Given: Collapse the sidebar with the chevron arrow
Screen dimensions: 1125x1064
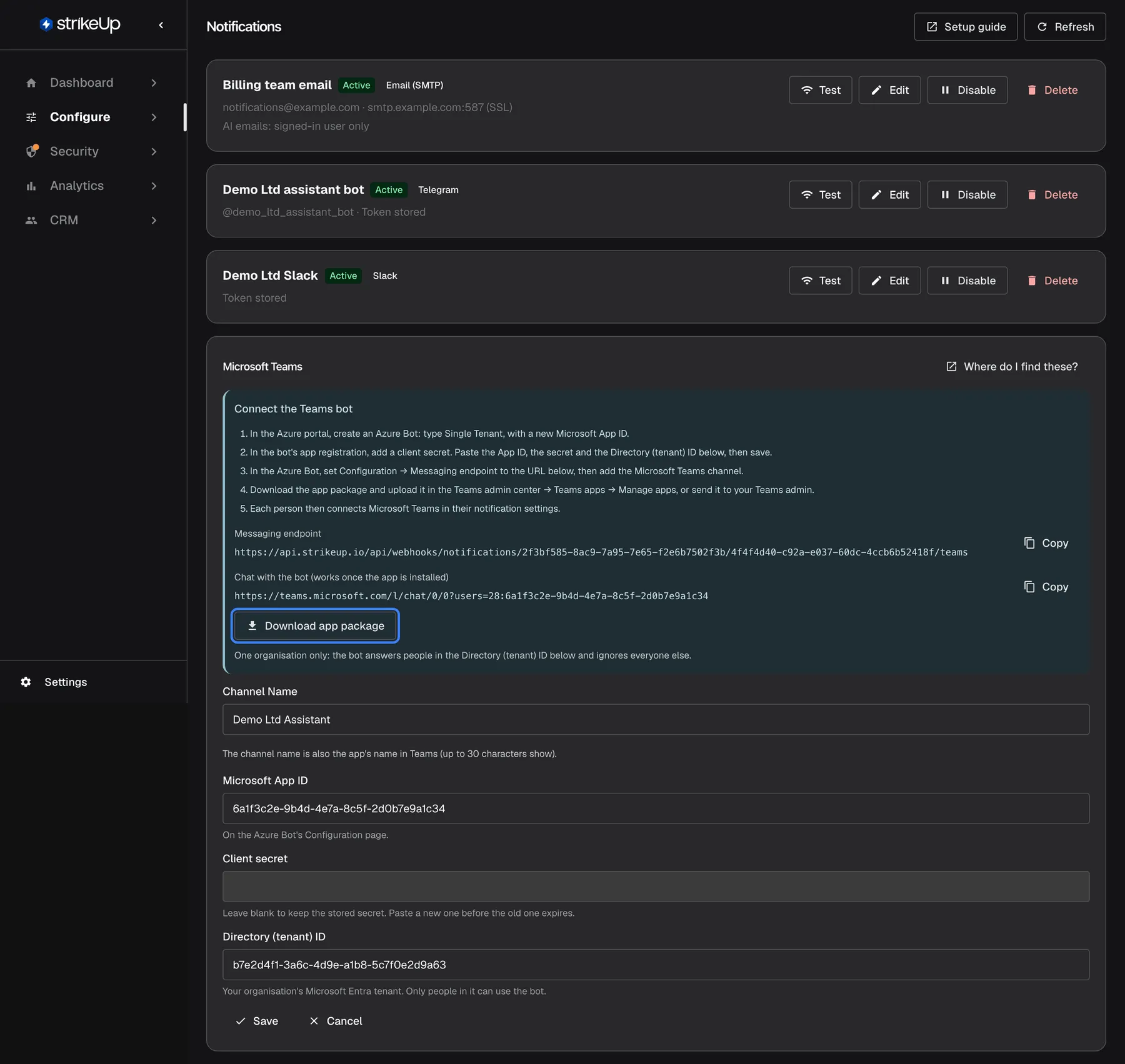Looking at the screenshot, I should click(x=161, y=25).
